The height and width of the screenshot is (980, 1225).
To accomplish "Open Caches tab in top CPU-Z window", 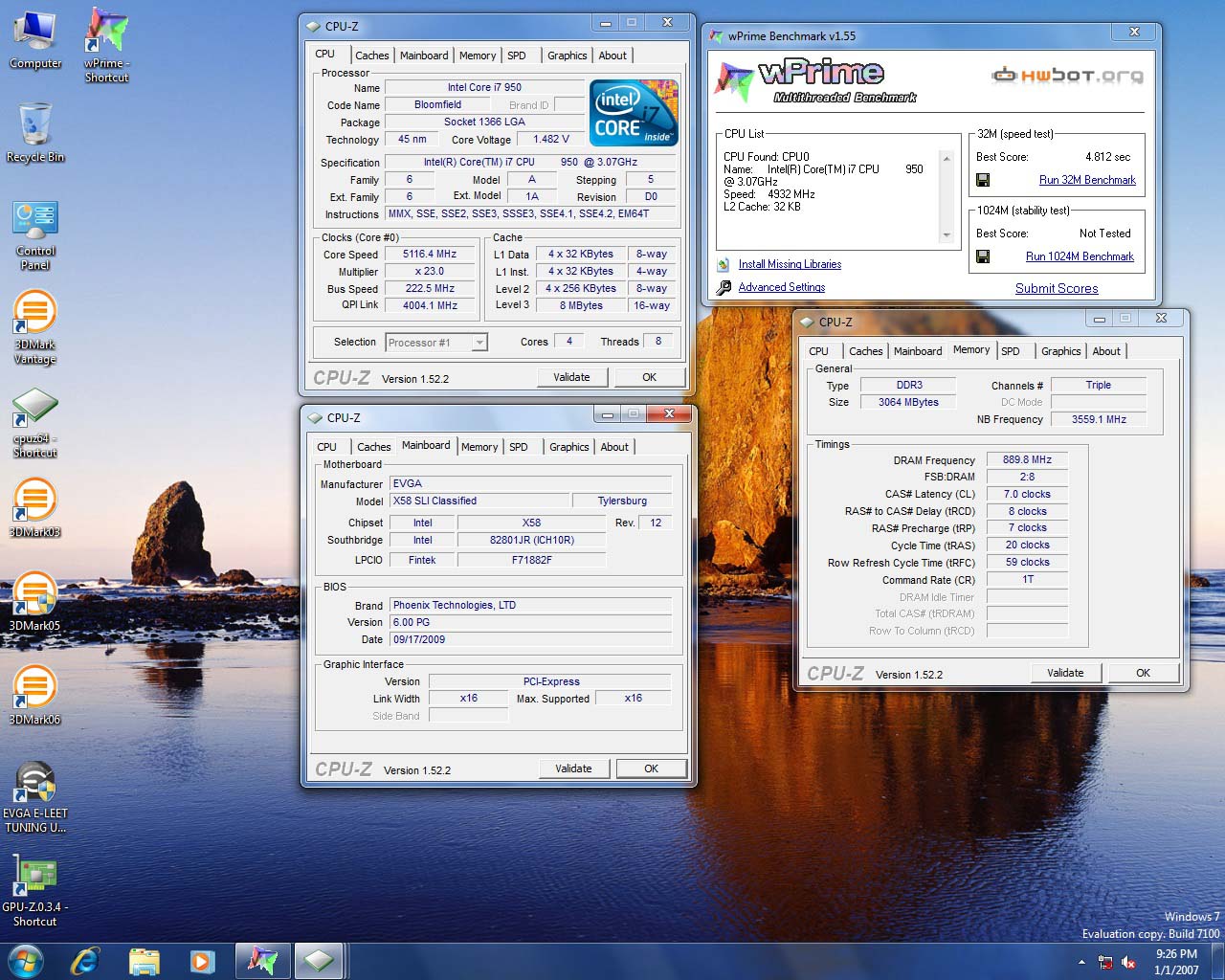I will (371, 56).
